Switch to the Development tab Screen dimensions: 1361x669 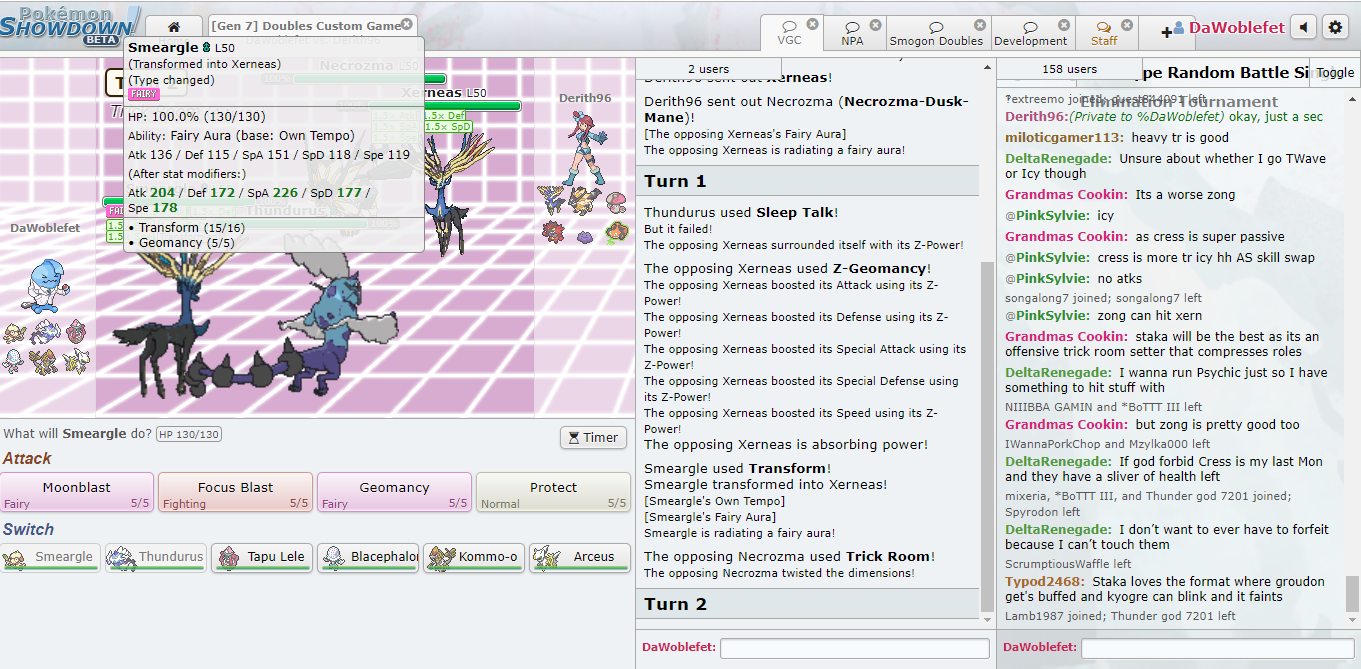click(1030, 33)
